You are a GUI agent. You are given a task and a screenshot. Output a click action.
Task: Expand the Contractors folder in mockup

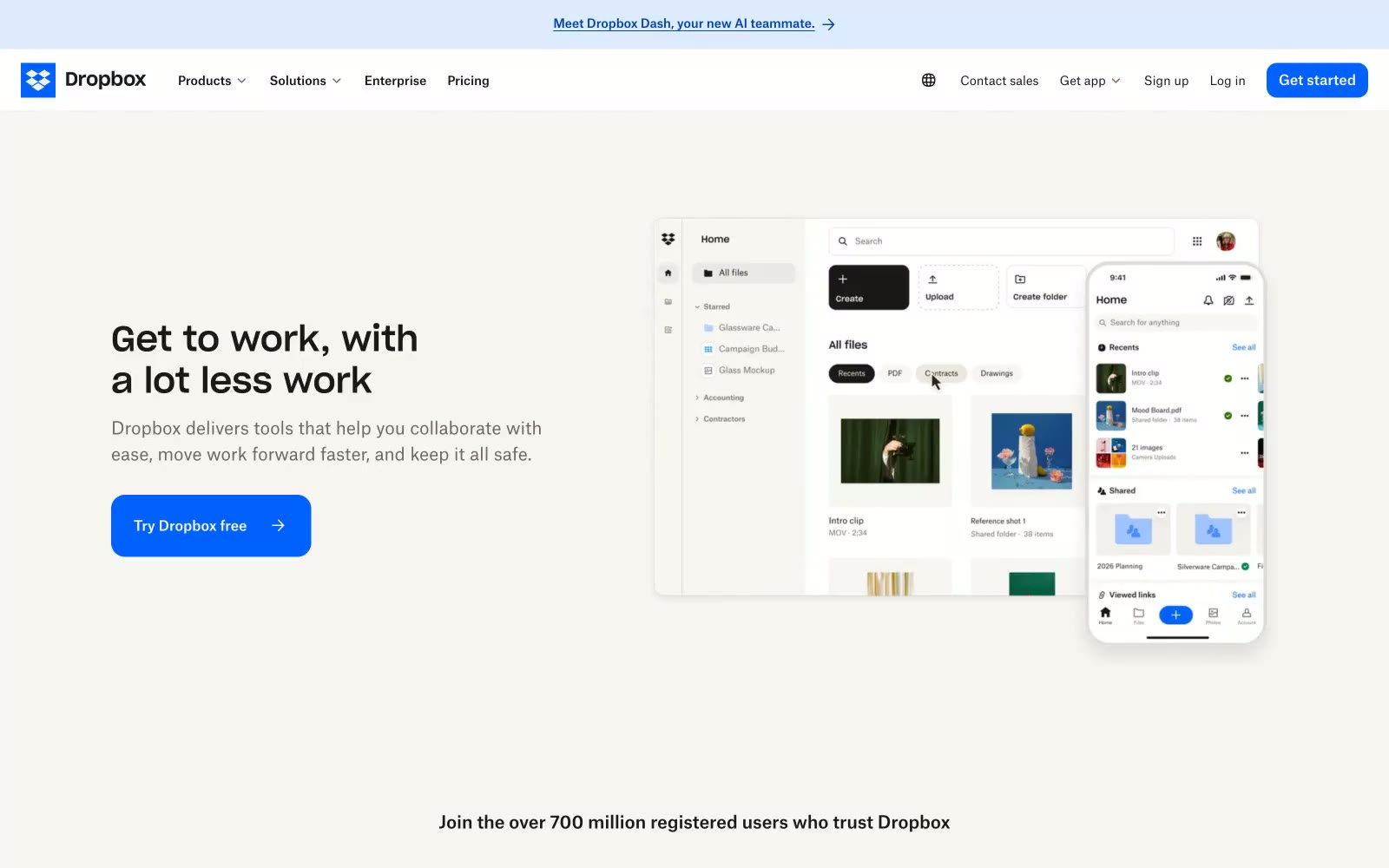pyautogui.click(x=697, y=419)
